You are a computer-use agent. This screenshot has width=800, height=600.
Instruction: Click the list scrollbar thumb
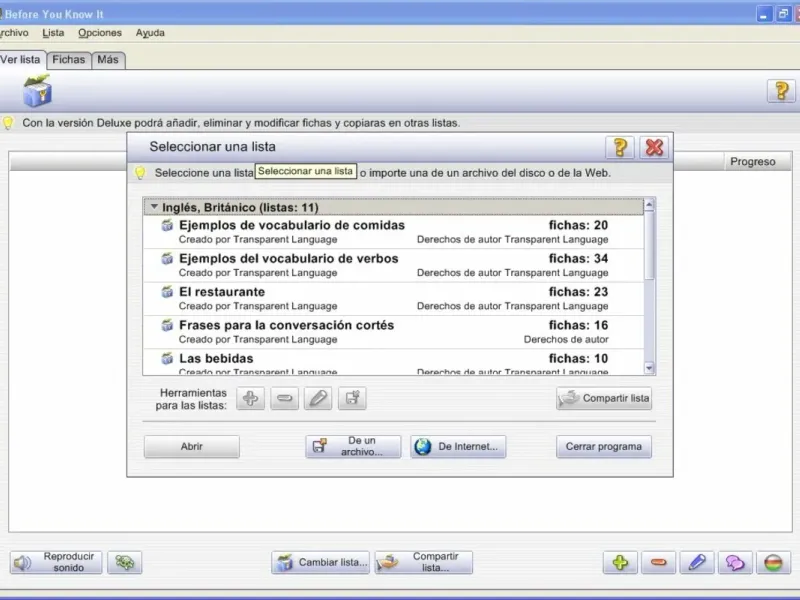coord(649,245)
